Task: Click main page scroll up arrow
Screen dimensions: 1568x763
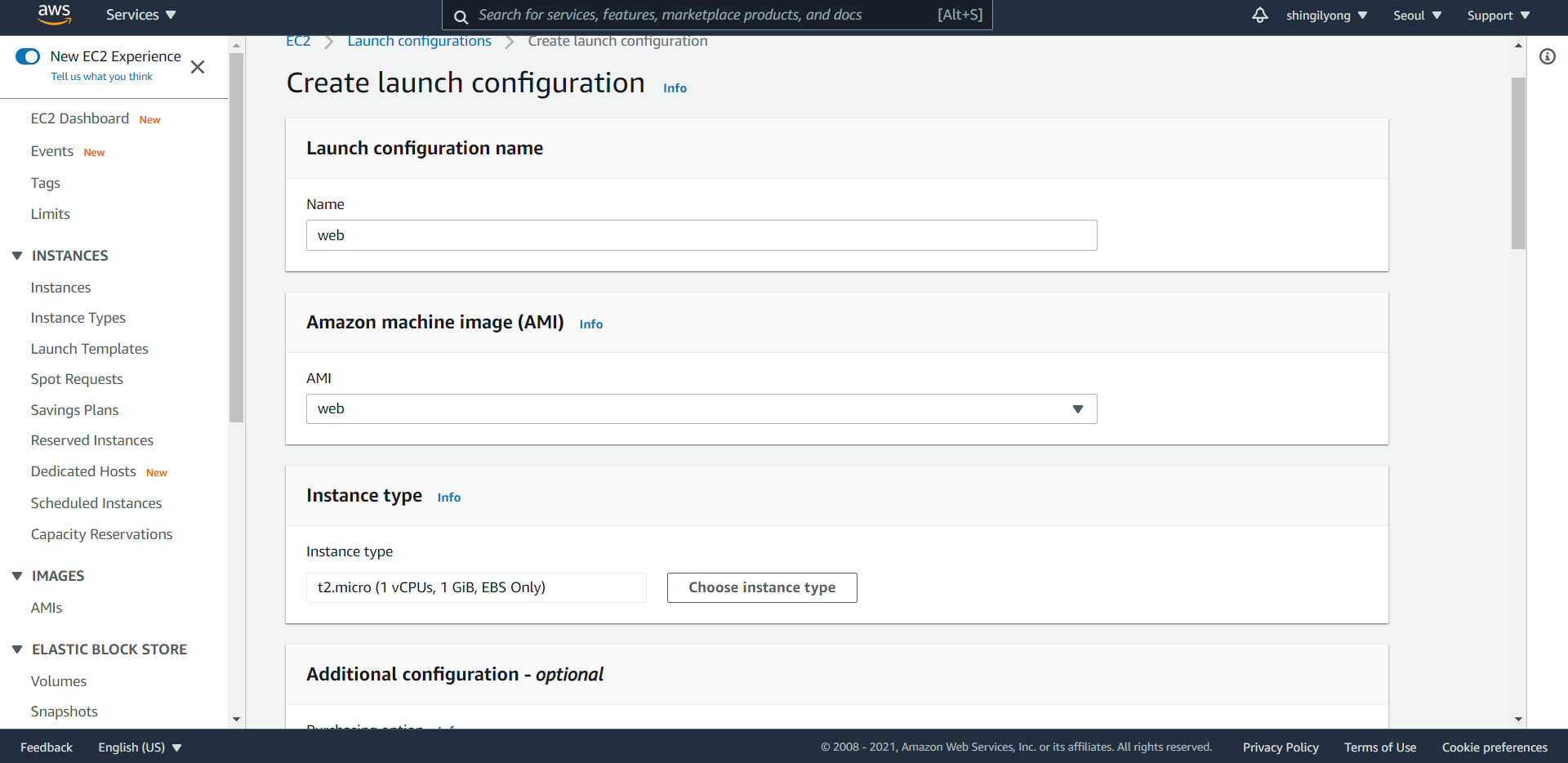Action: coord(1518,46)
